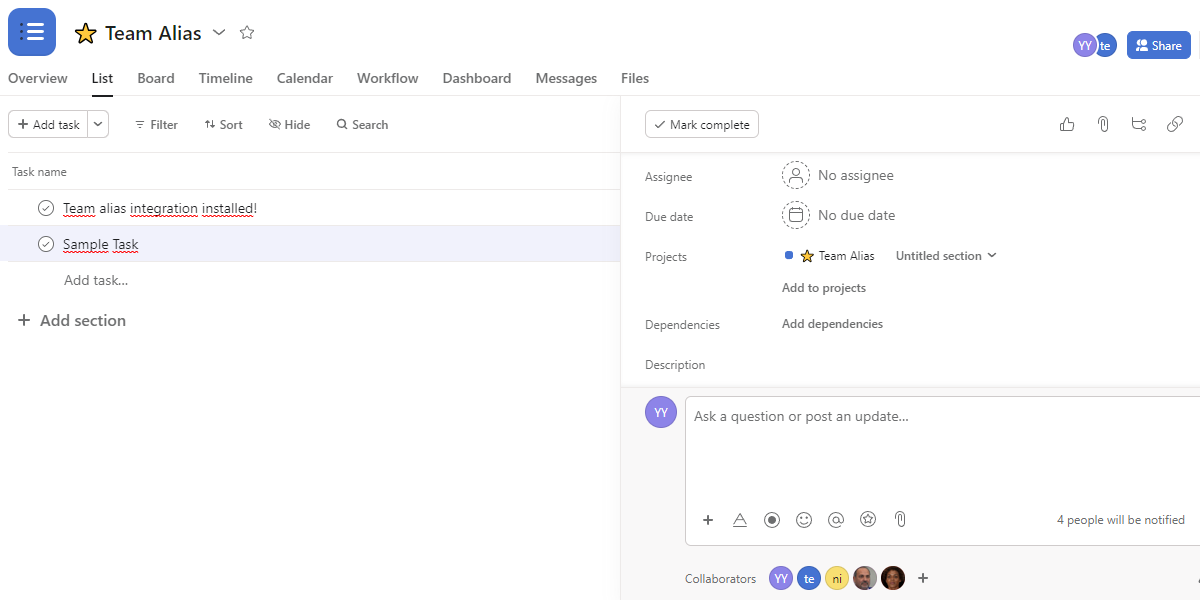Open the Workflow tab
1200x600 pixels.
coord(388,78)
